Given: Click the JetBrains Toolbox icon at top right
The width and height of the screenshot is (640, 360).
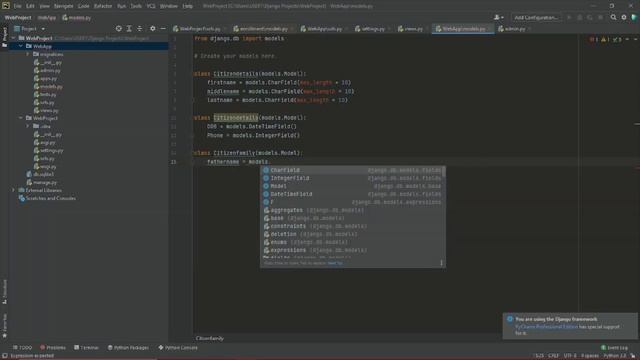Looking at the screenshot, I should point(634,18).
